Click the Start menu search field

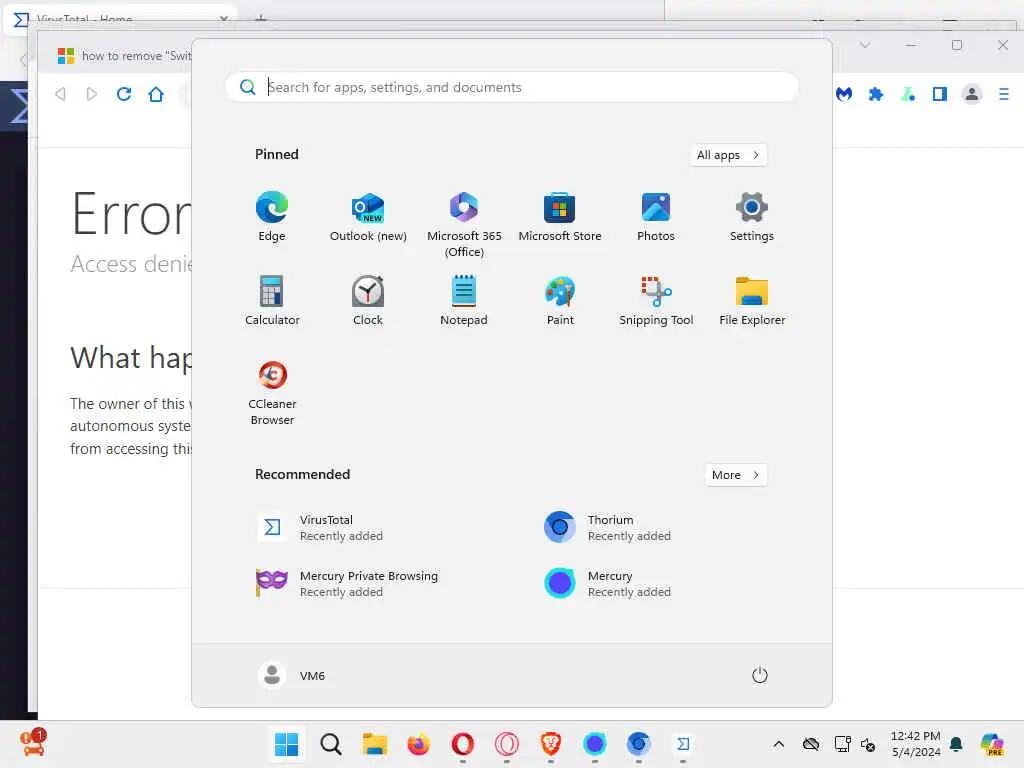(x=511, y=87)
